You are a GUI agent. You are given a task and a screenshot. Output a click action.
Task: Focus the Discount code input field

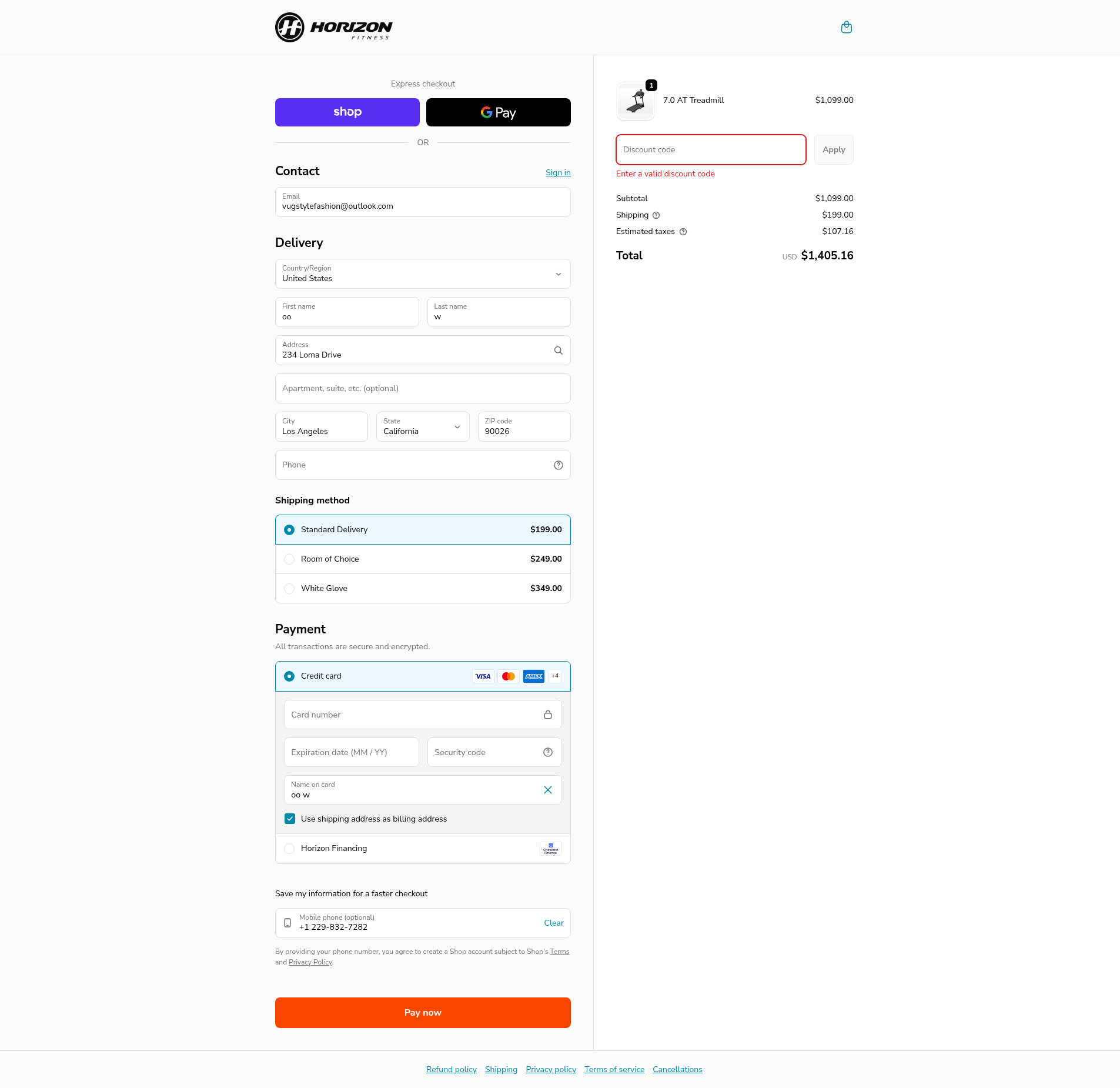coord(710,150)
